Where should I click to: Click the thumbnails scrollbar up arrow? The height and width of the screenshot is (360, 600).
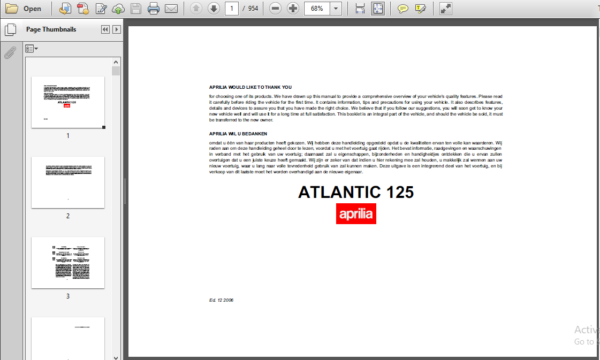pos(116,62)
